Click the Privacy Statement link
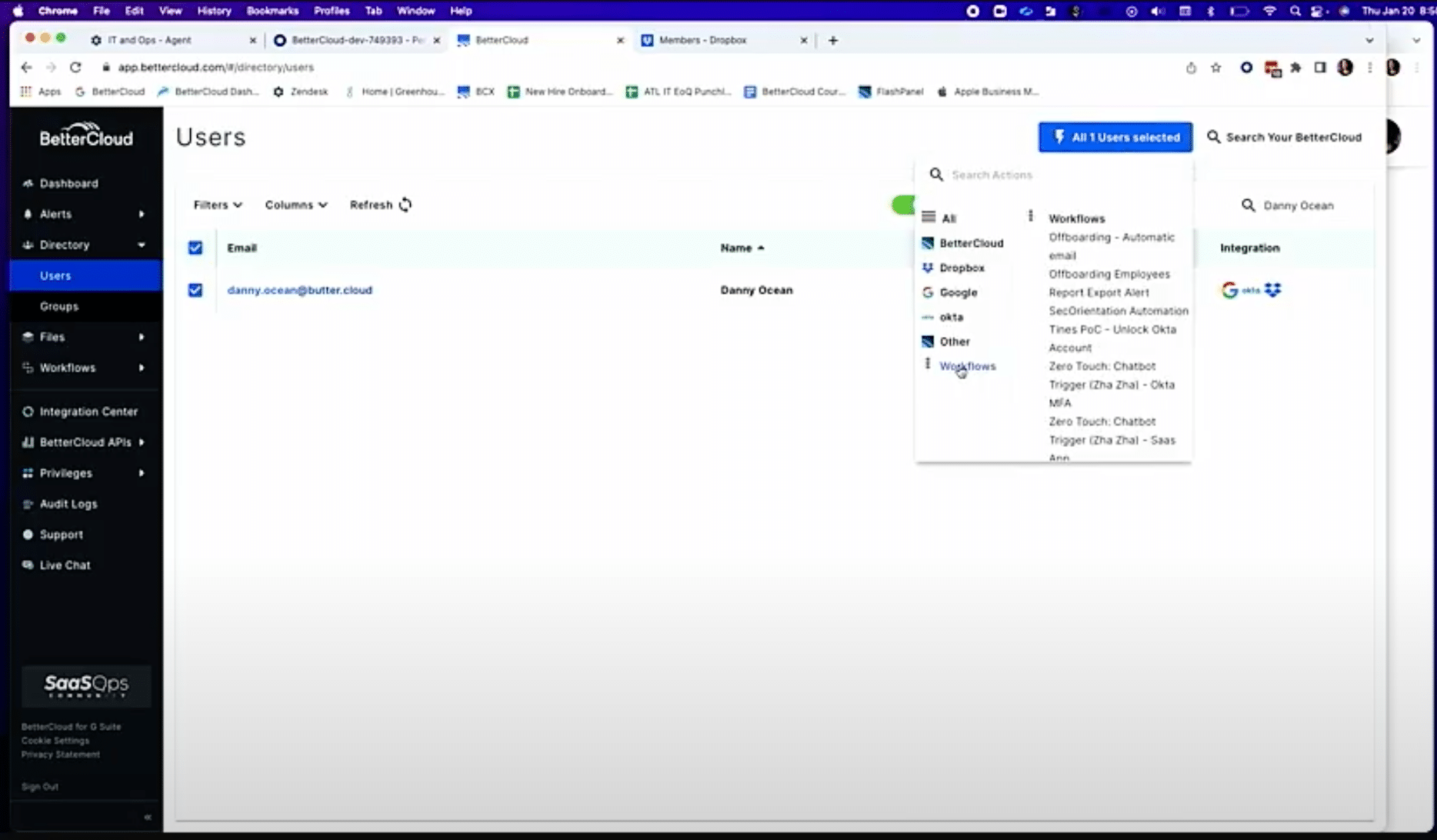 tap(61, 755)
